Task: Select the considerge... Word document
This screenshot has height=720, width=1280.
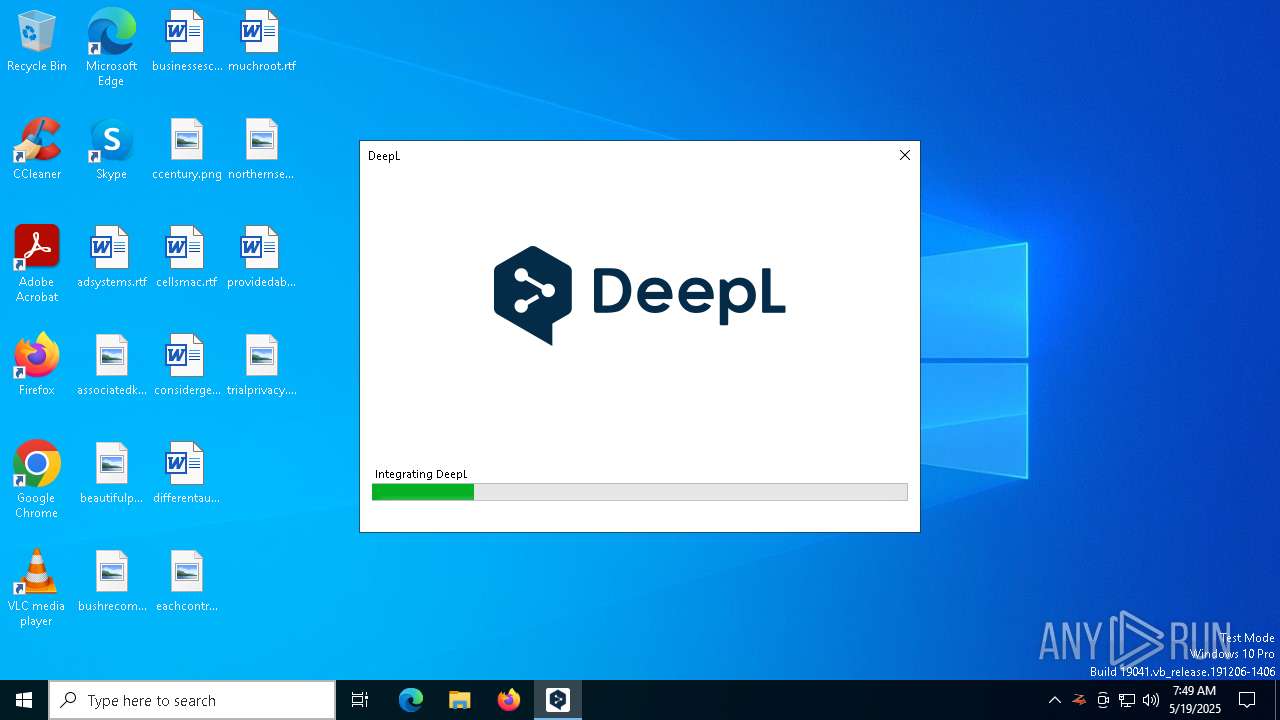Action: tap(187, 366)
